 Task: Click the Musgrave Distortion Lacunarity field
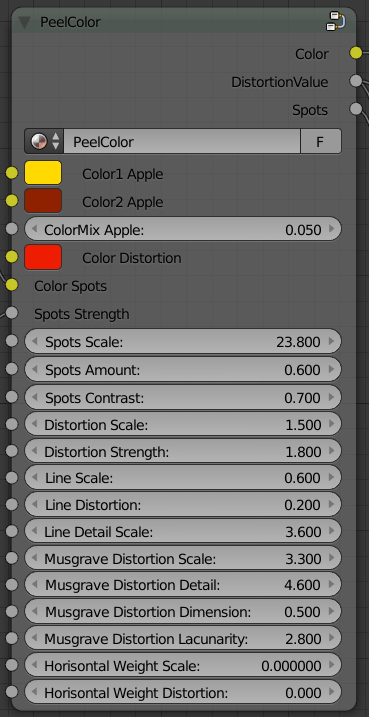coord(183,638)
